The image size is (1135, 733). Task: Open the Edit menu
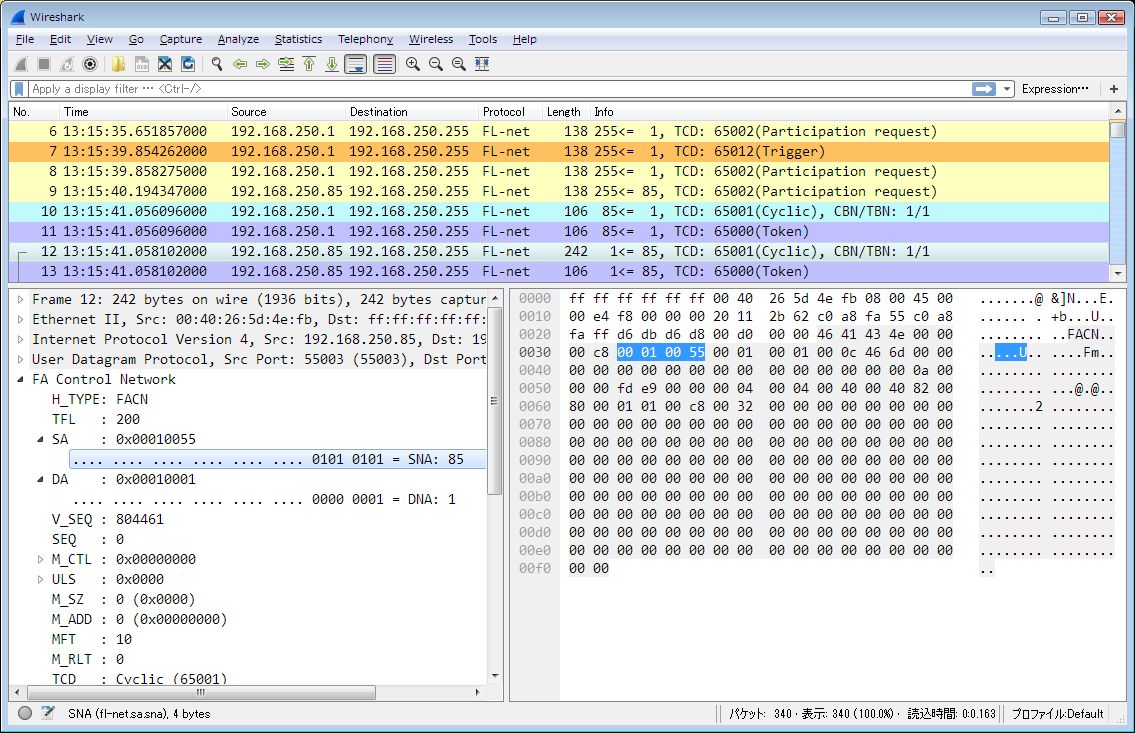click(60, 39)
